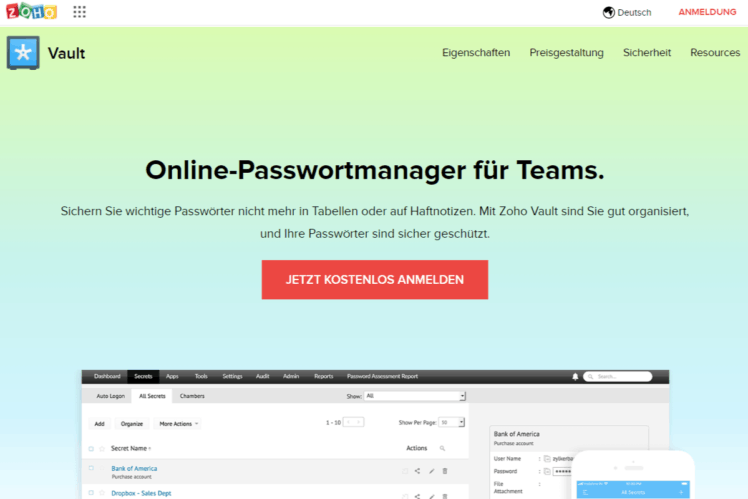This screenshot has height=499, width=748.
Task: Select the Settings tab in app preview
Action: tap(232, 376)
